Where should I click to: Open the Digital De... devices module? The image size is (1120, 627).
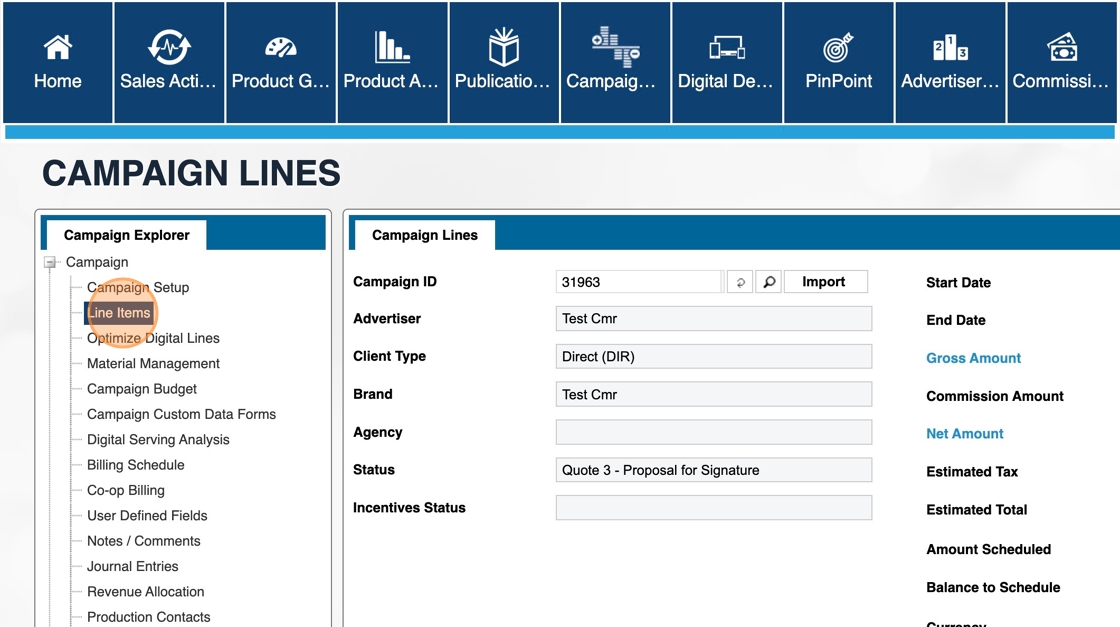point(726,63)
